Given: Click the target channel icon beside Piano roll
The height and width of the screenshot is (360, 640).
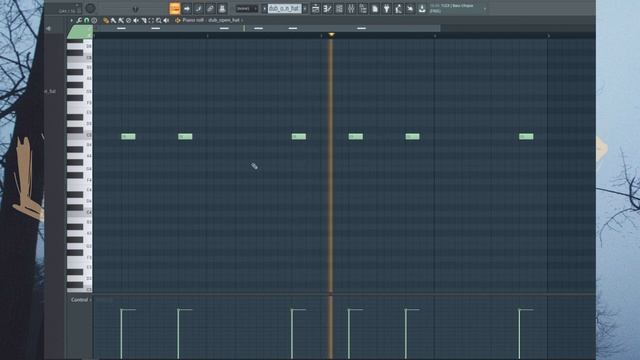Looking at the screenshot, I should (x=178, y=20).
